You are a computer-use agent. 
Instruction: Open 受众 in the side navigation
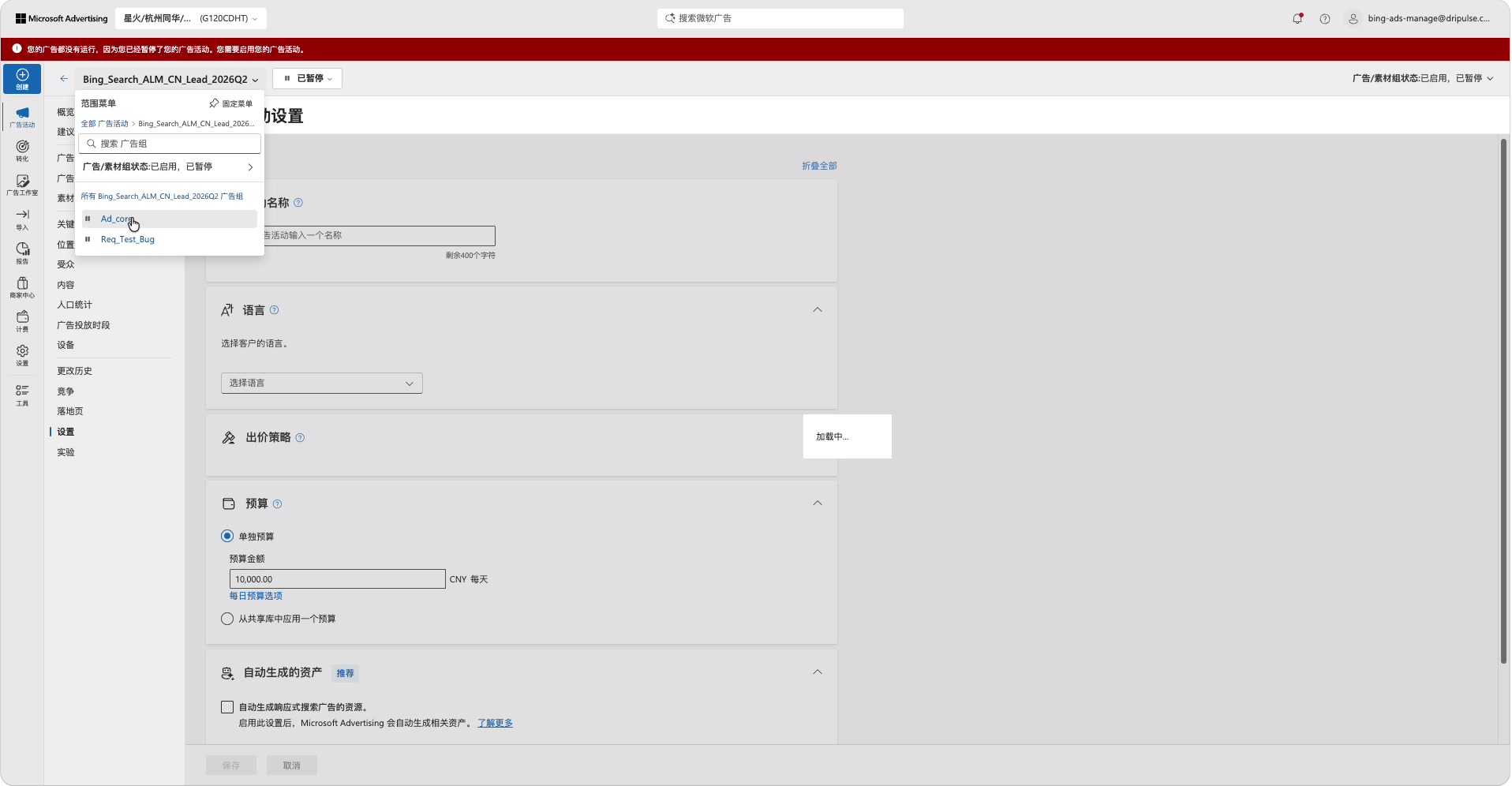65,264
